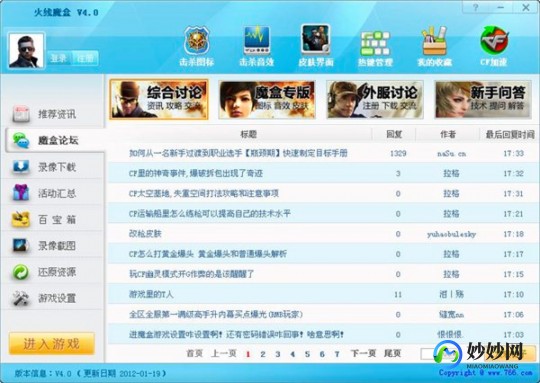Screen dimensions: 540x383
Task: Open the 热键管理 hotkey manager
Action: point(375,48)
